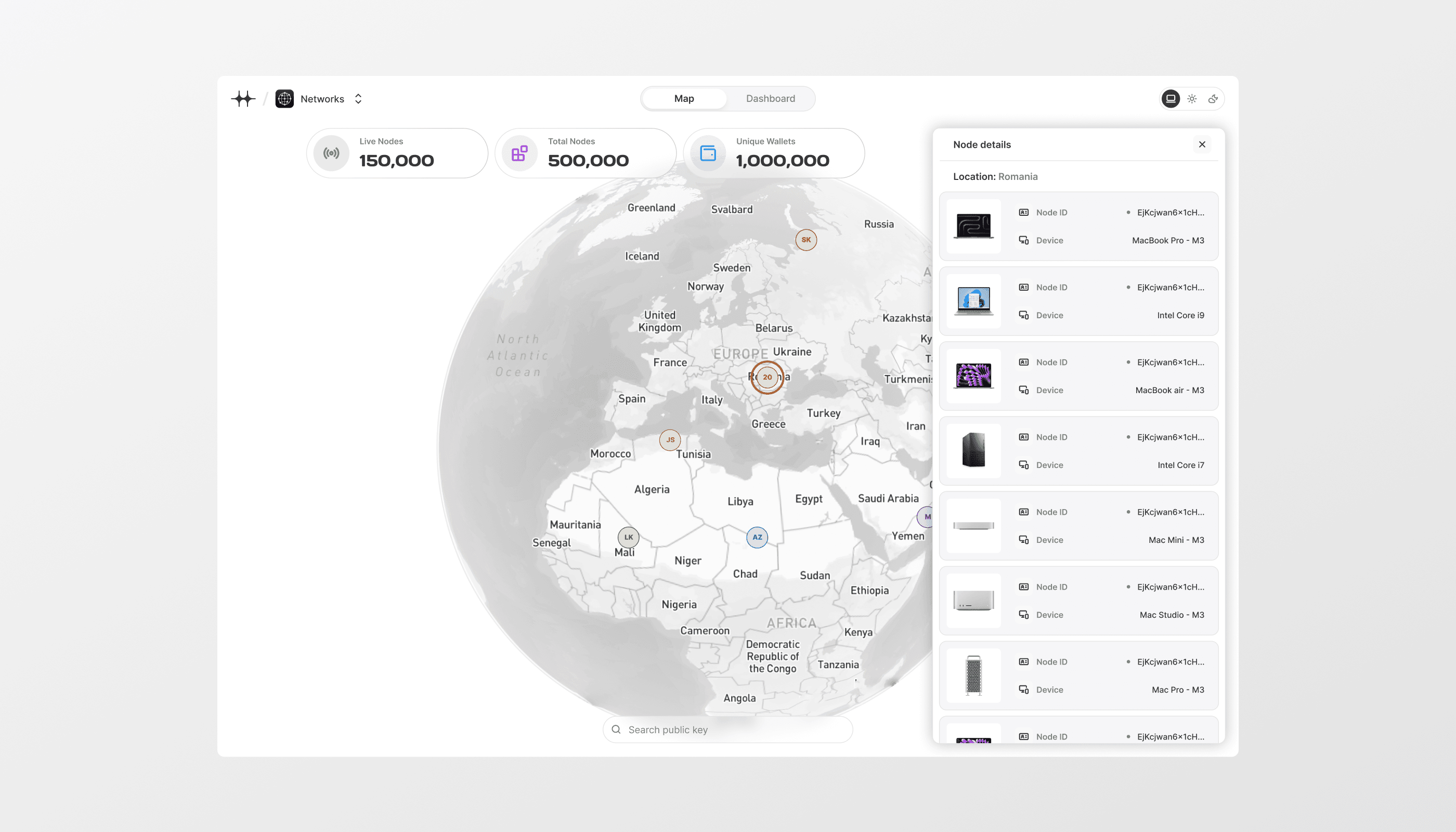Click the Node ID value in the Mac Mini - M3 card

(1171, 512)
